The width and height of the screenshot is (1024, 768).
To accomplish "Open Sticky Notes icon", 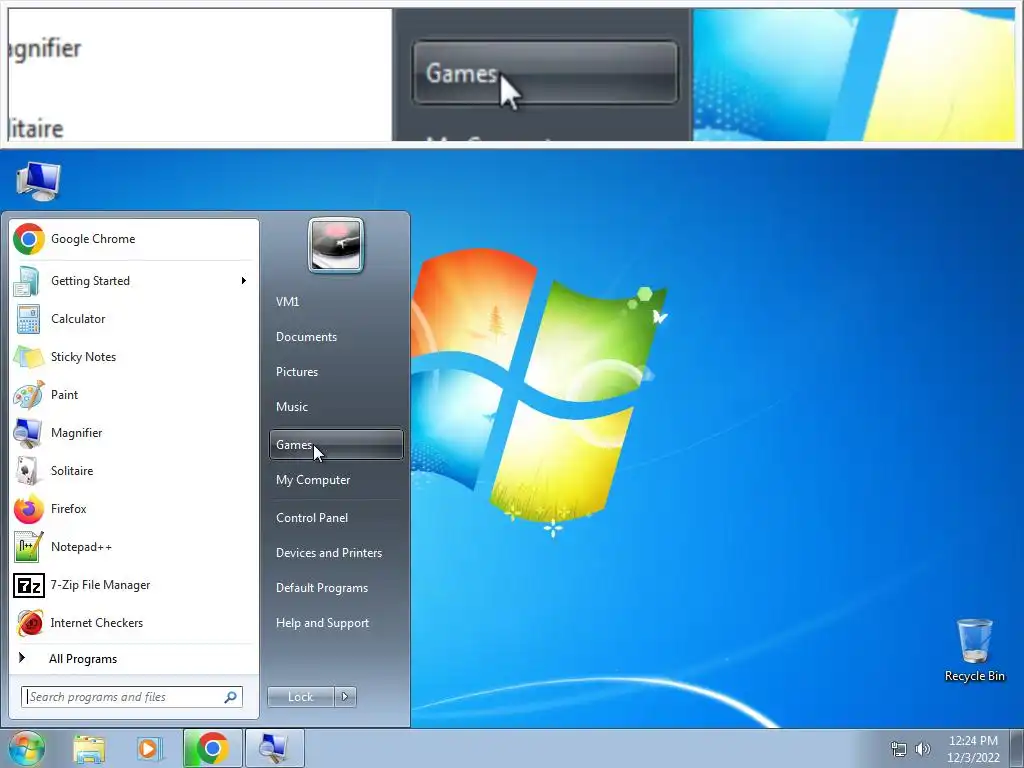I will 27,357.
